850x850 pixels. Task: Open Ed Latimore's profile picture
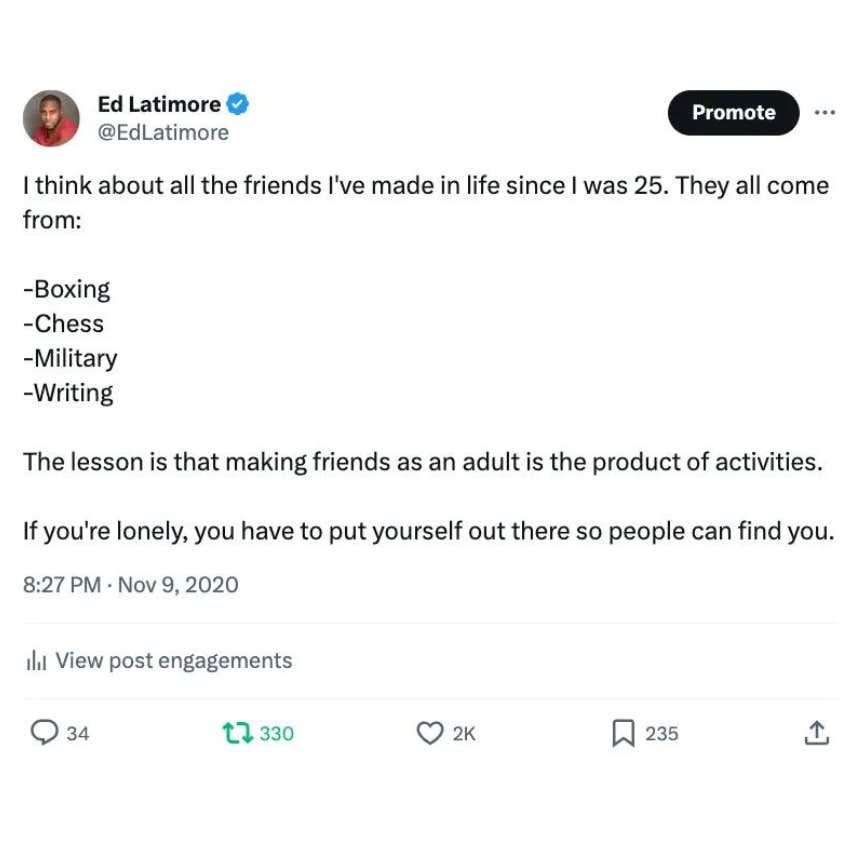51,118
